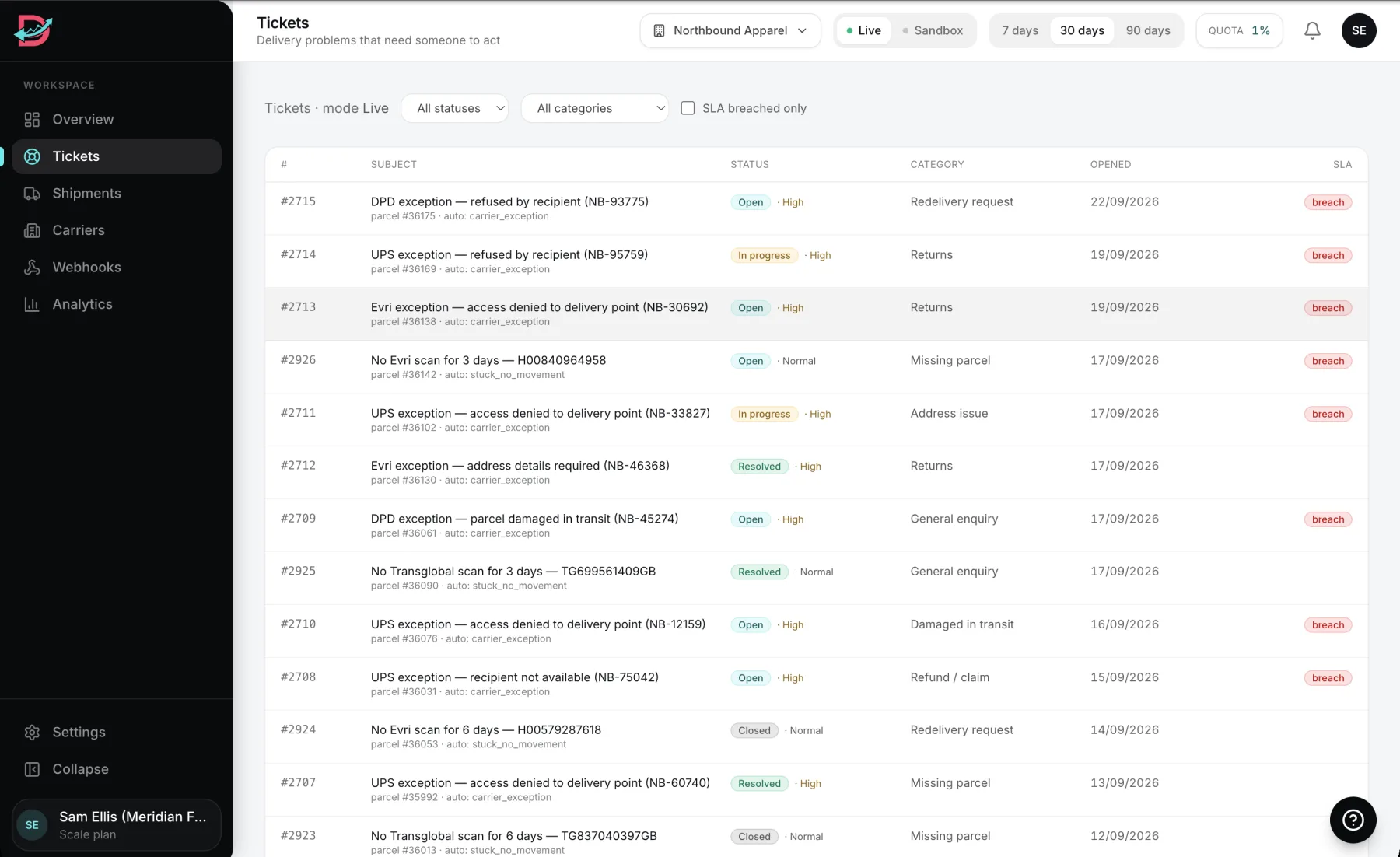
Task: Switch to Live mode
Action: pyautogui.click(x=863, y=30)
